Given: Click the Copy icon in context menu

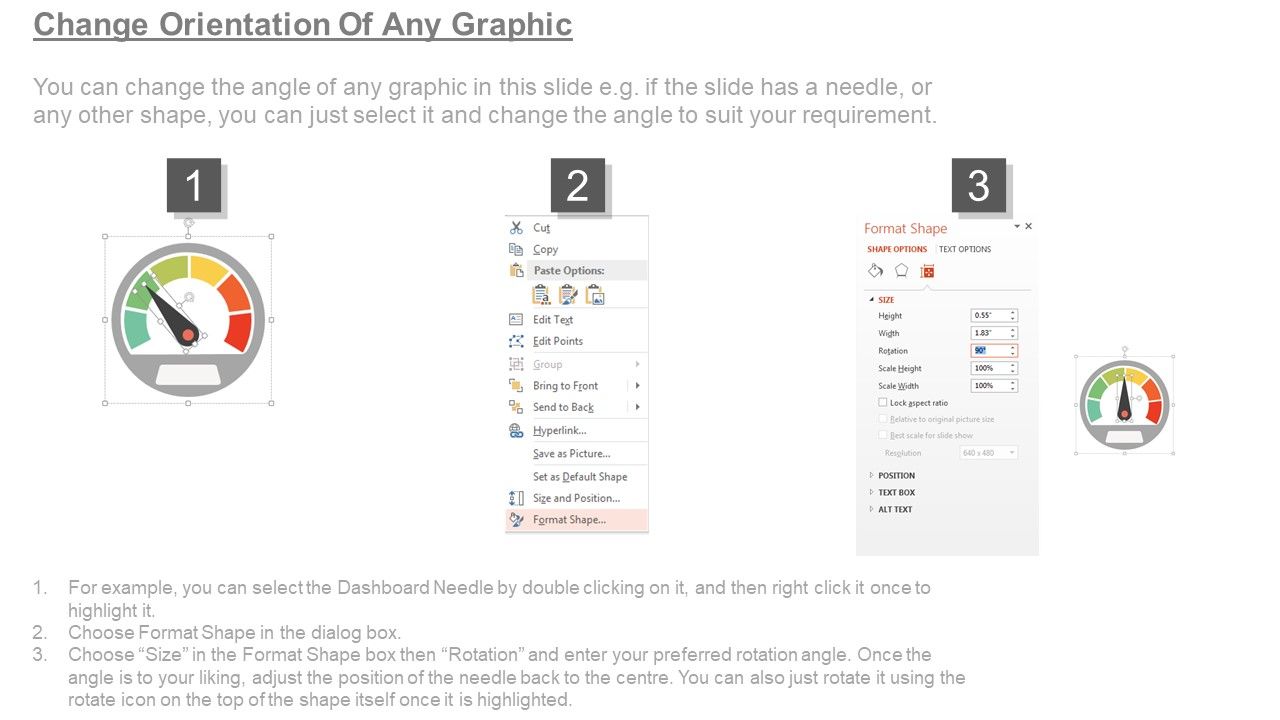Looking at the screenshot, I should pos(516,249).
